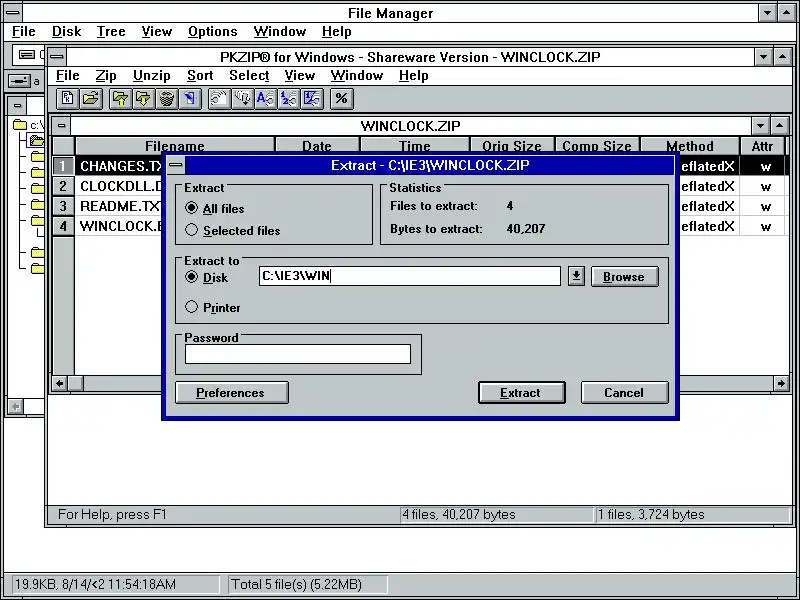Viewport: 800px width, 600px height.
Task: Open the Unzip menu in PKZIP
Action: (x=152, y=76)
